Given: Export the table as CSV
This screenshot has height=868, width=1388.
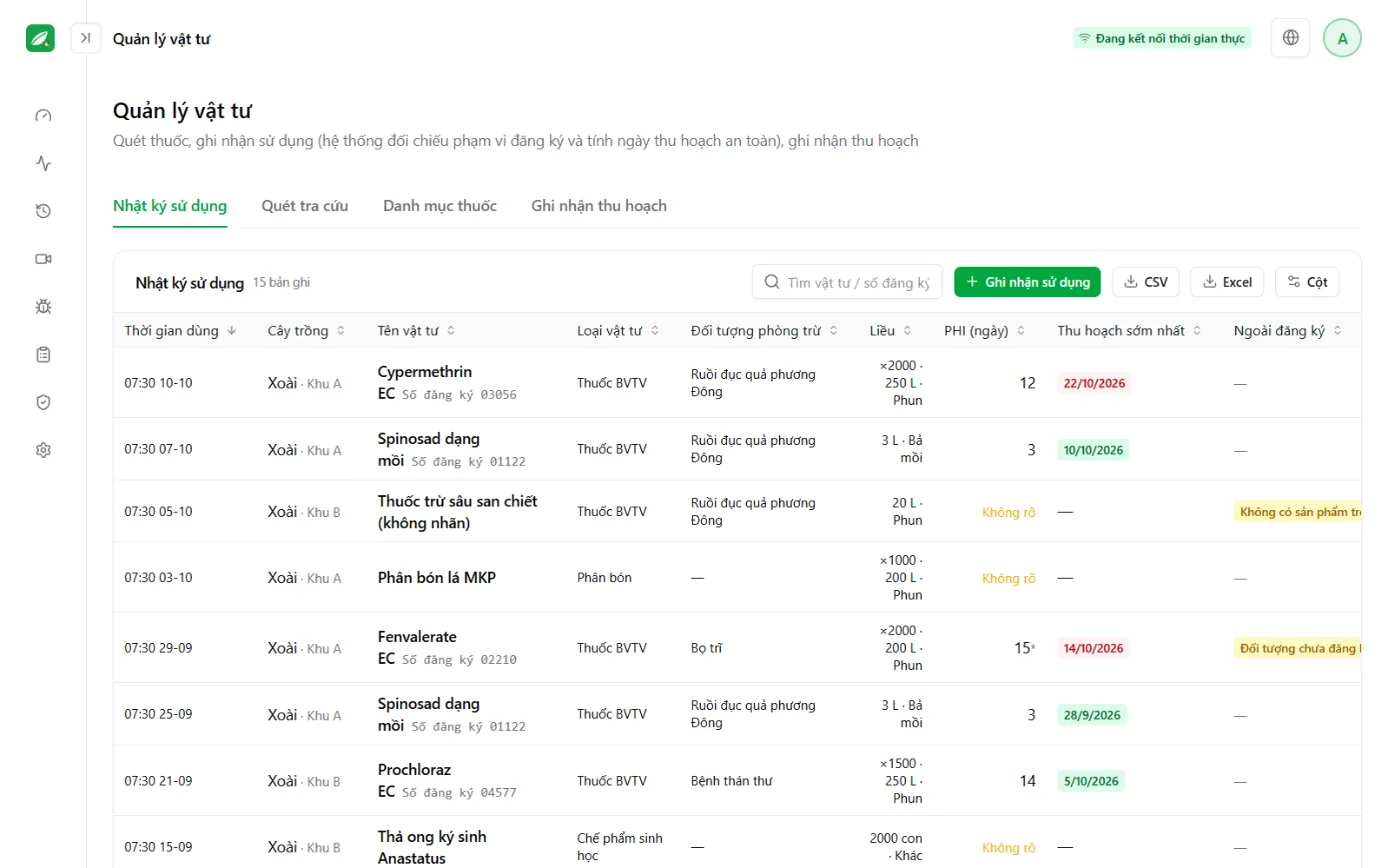Looking at the screenshot, I should tap(1146, 282).
